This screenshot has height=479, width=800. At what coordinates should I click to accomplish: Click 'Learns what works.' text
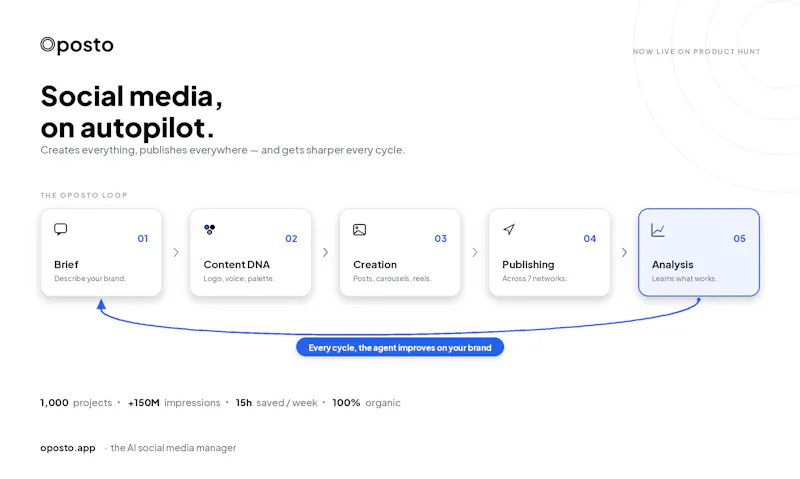[684, 279]
